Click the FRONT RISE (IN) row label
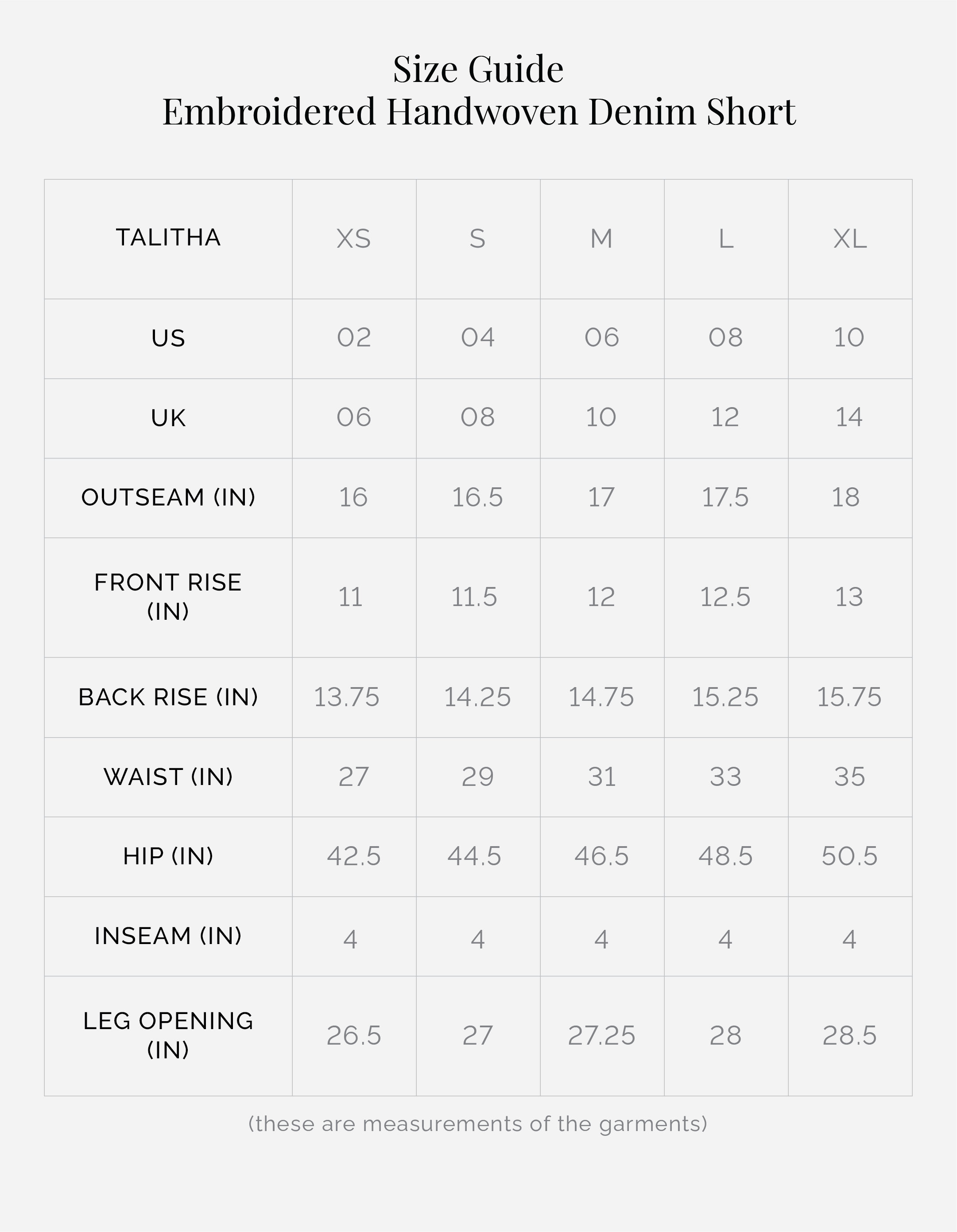 tap(168, 597)
